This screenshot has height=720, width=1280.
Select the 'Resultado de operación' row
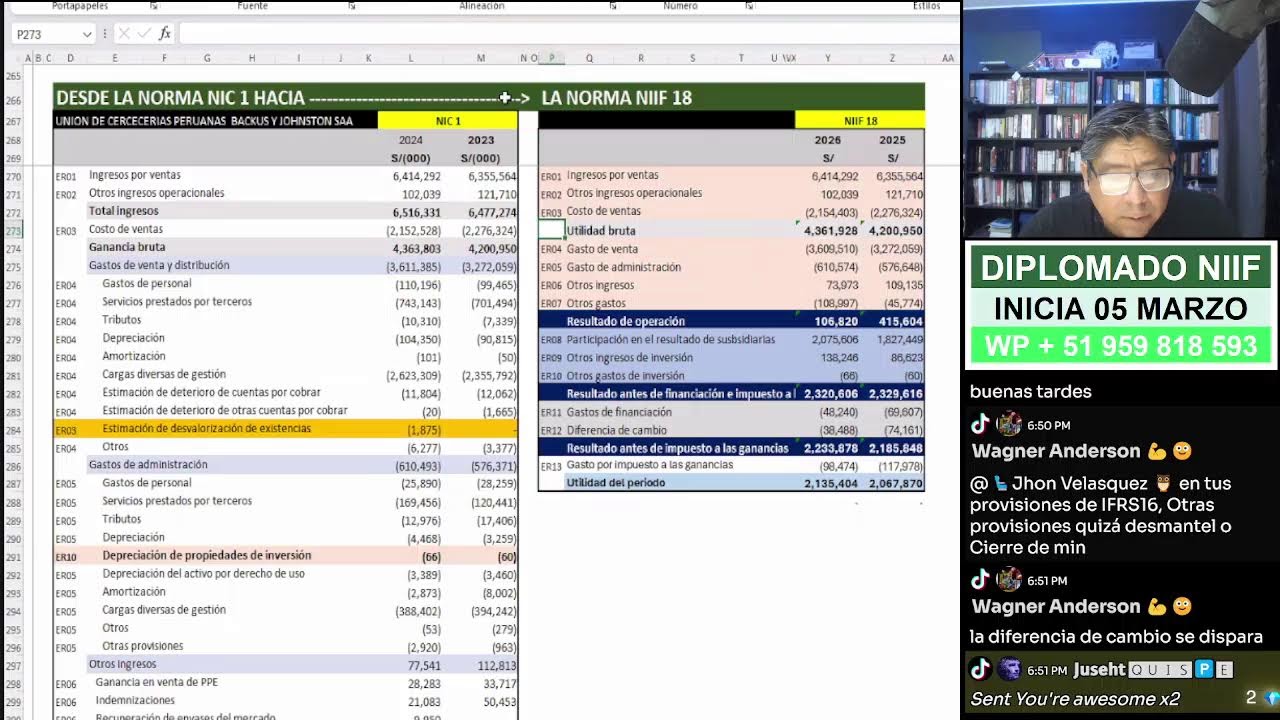731,321
